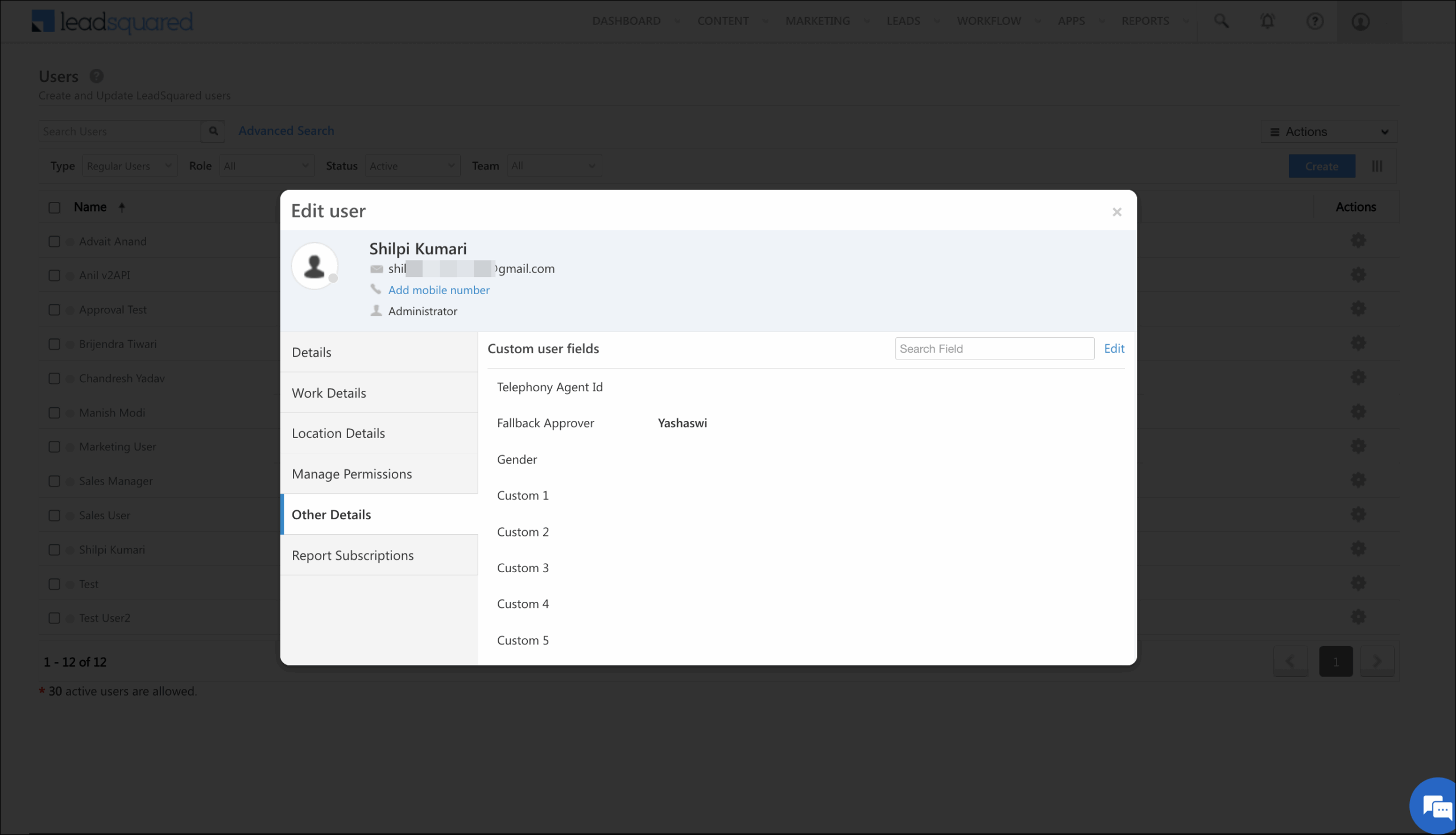Click the gear icon for Sales User row
The width and height of the screenshot is (1456, 835).
[1358, 514]
